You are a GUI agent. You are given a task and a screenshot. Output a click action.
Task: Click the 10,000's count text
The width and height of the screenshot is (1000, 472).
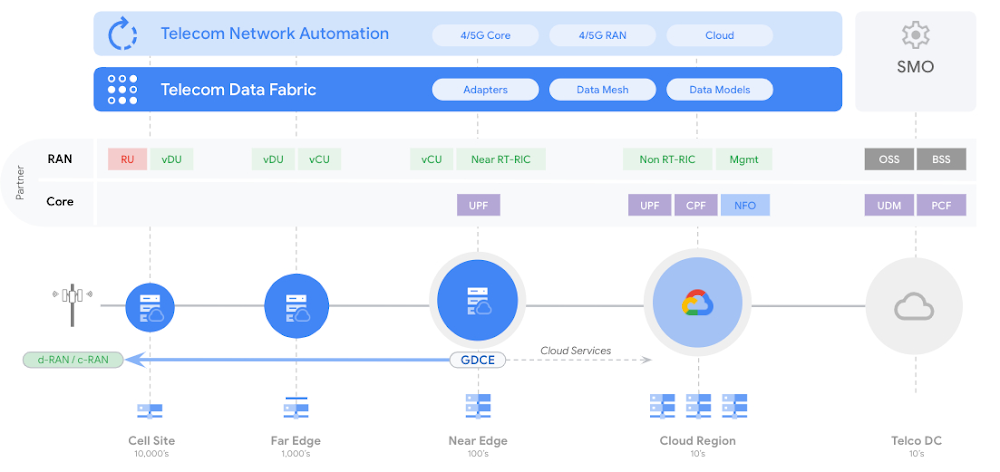click(151, 454)
